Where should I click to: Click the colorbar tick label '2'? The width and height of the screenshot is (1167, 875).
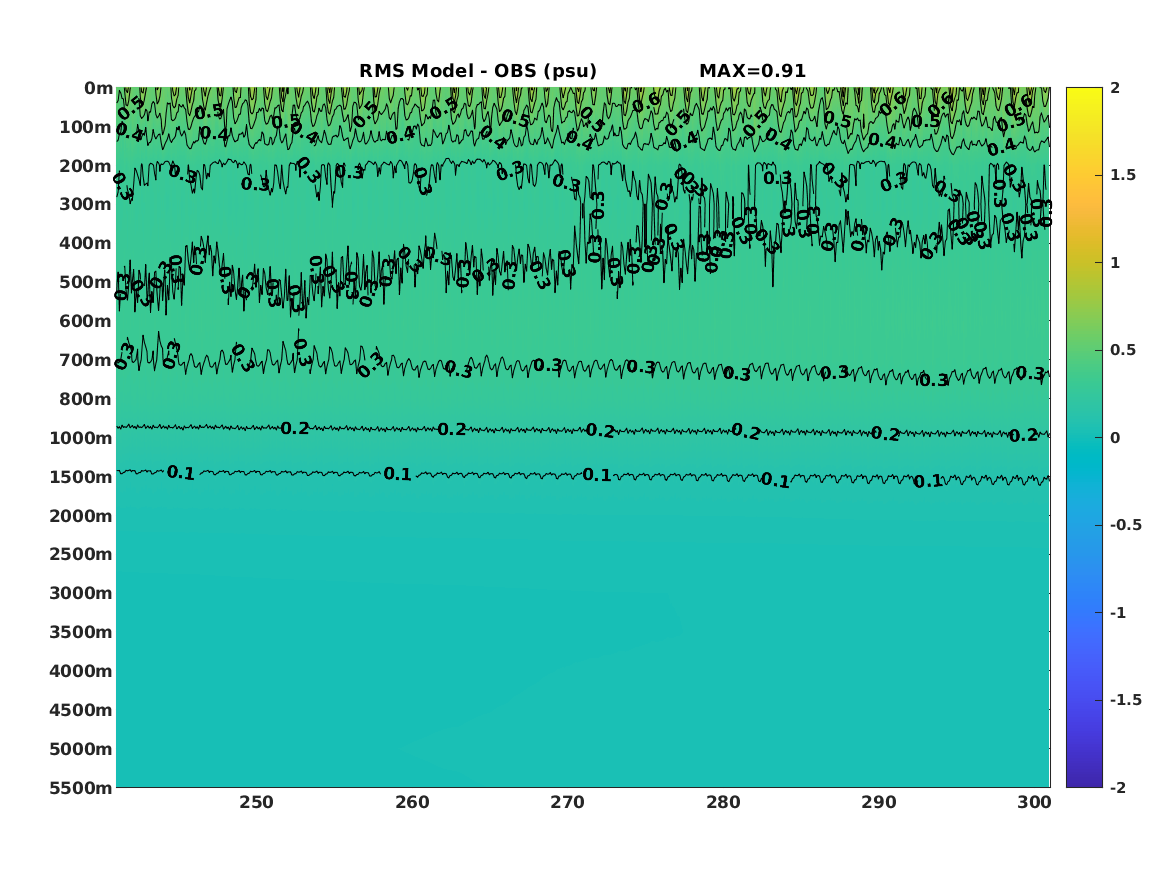[x=1115, y=88]
